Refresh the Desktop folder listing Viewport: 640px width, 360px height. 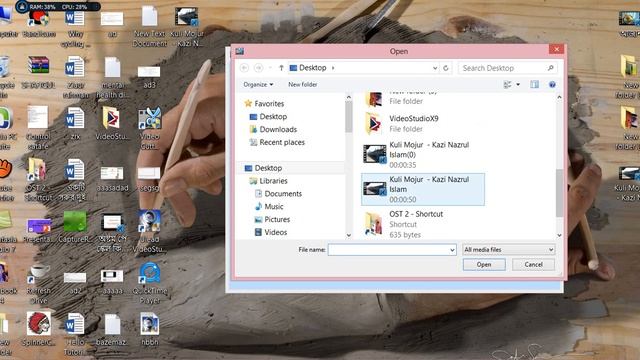[446, 68]
